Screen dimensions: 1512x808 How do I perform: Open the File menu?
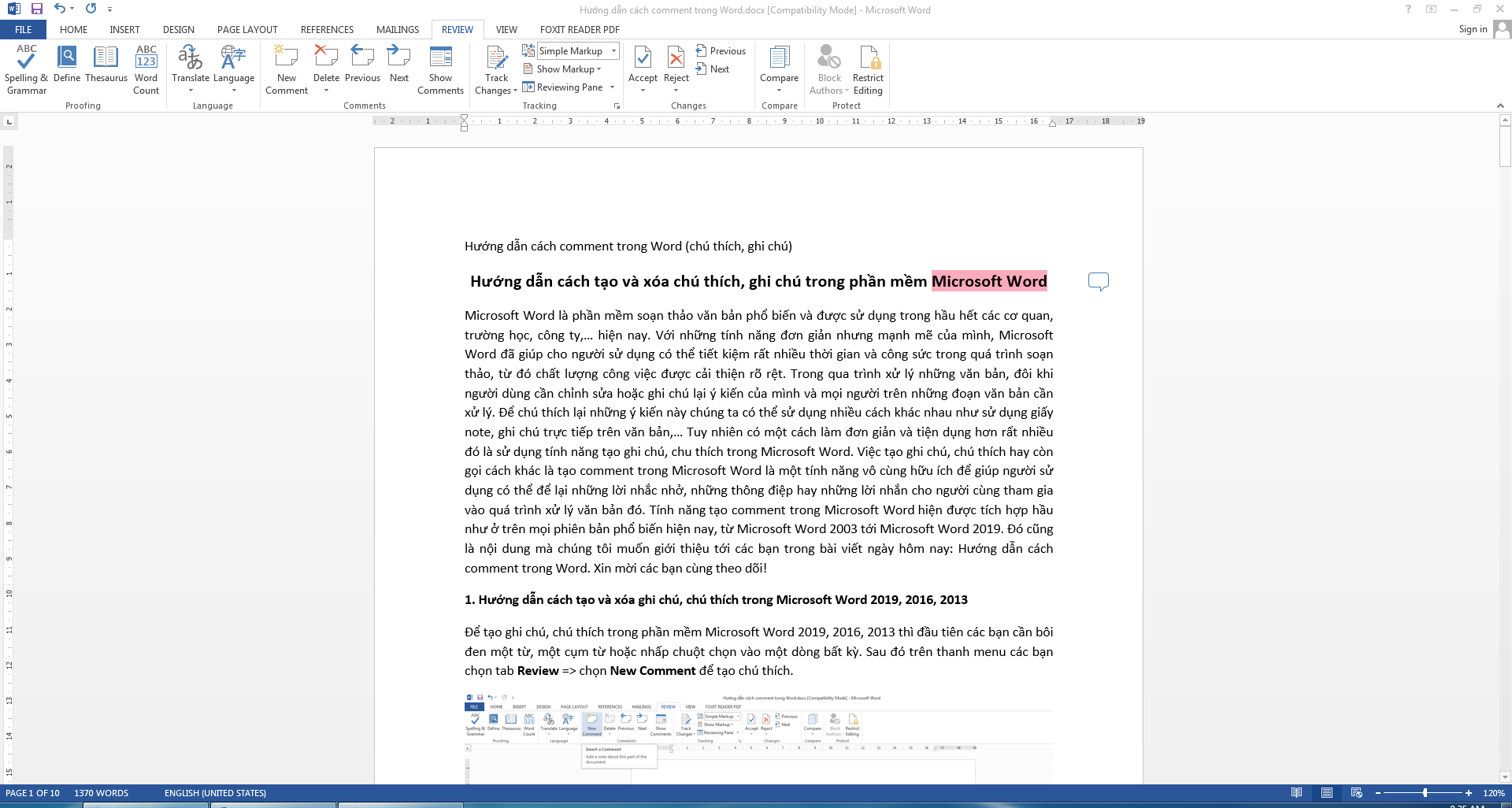pyautogui.click(x=24, y=30)
